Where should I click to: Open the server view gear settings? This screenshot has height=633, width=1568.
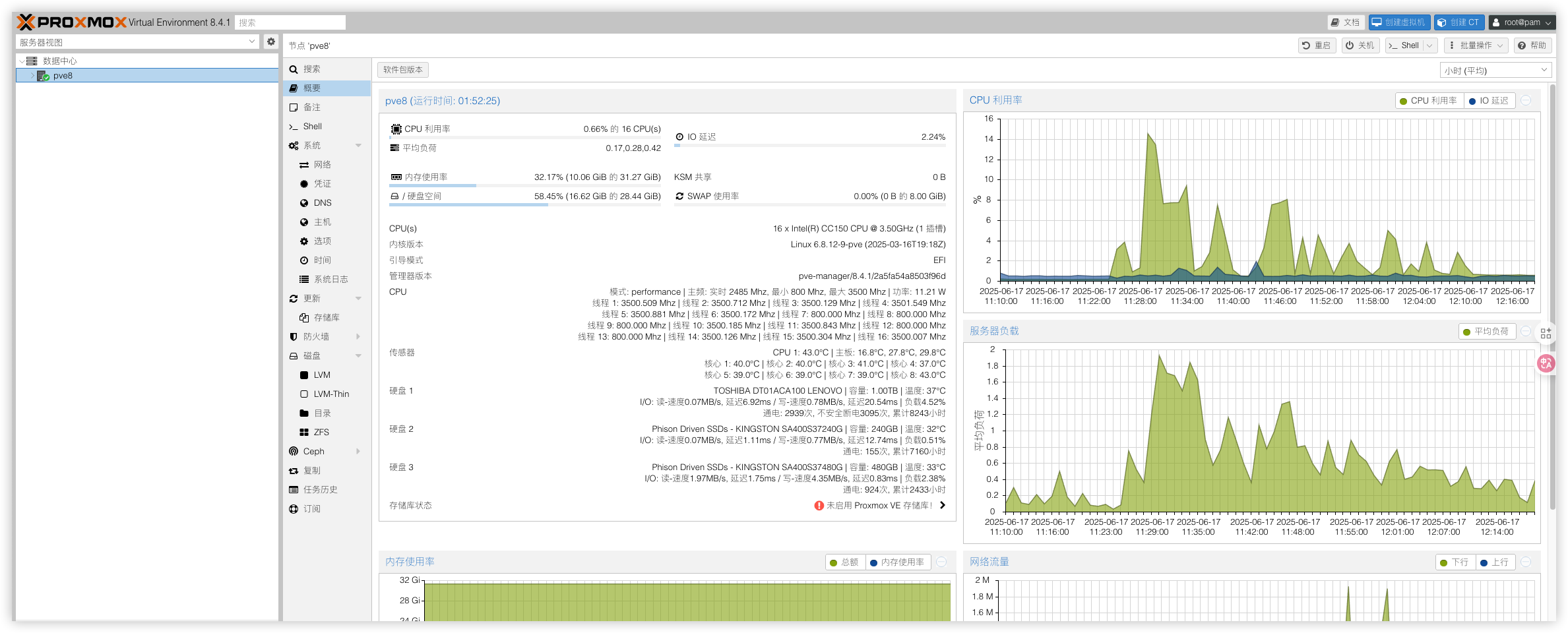270,42
